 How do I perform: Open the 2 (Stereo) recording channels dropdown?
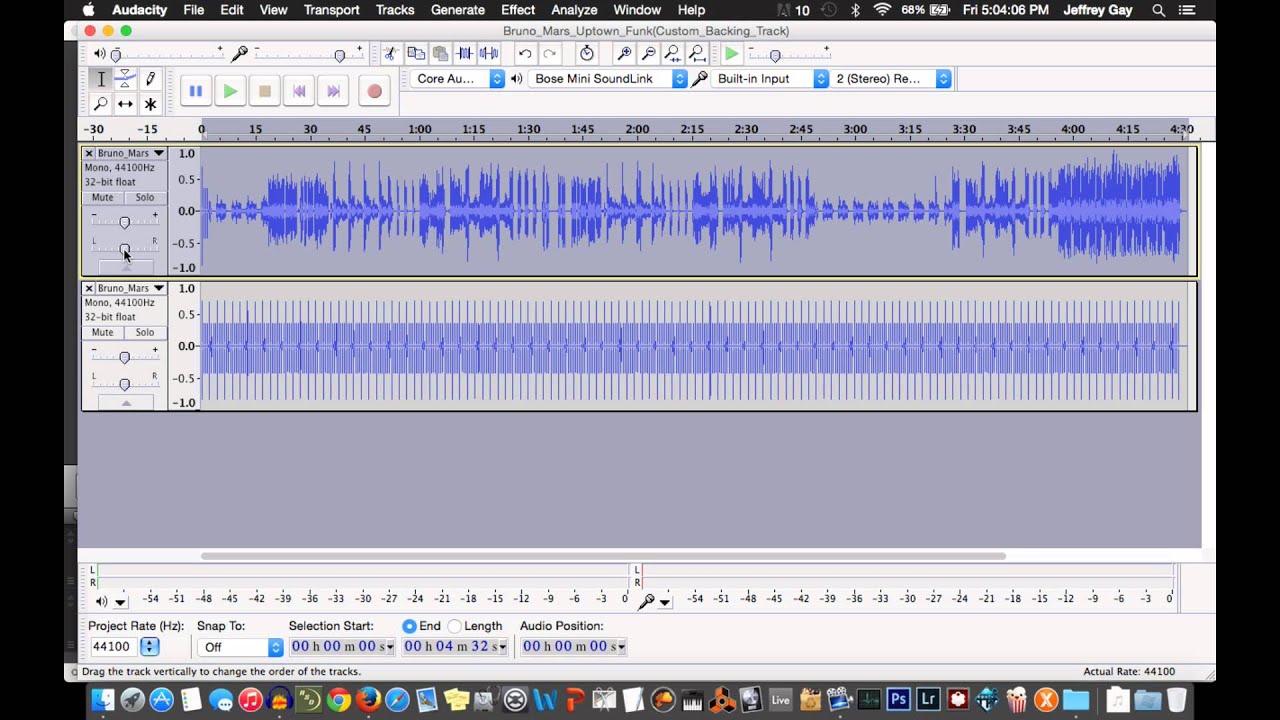point(891,79)
